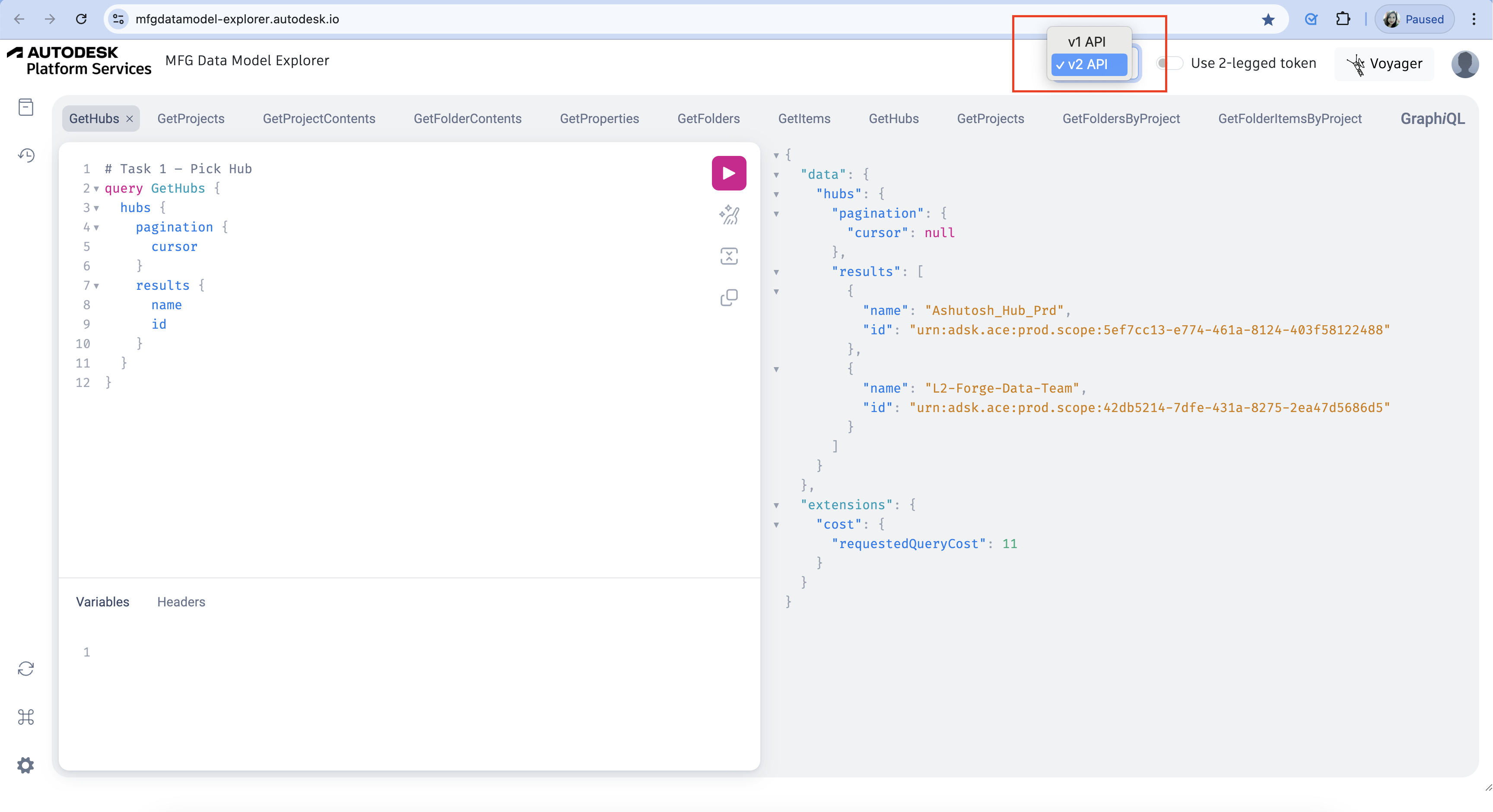Switch to the GetProjectContents tab

(x=319, y=119)
